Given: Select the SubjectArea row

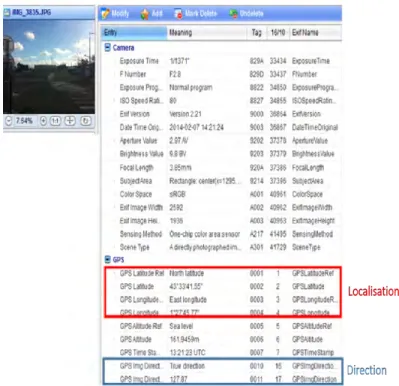Looking at the screenshot, I should tap(222, 181).
